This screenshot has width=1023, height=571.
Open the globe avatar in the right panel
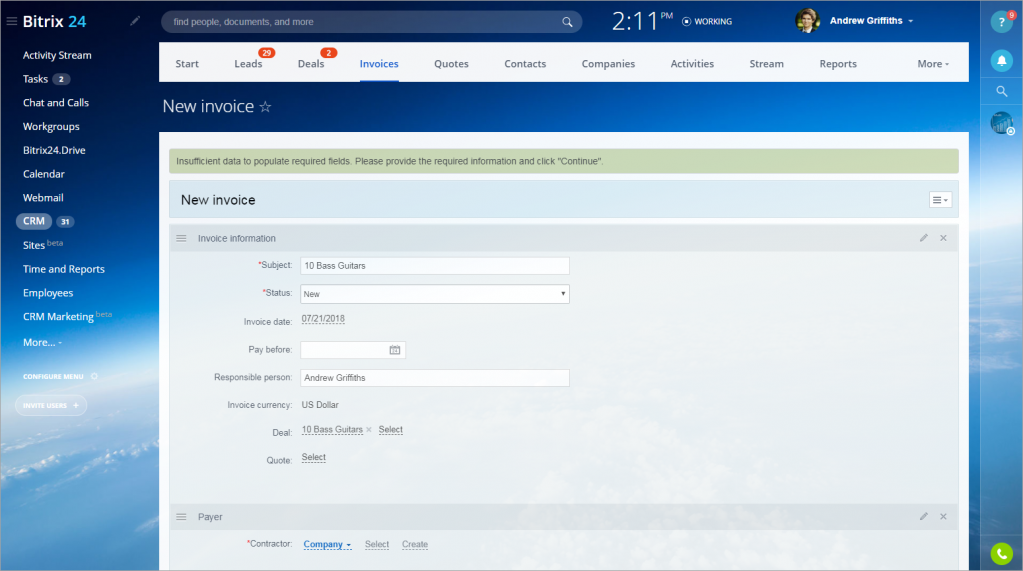pyautogui.click(x=1001, y=123)
